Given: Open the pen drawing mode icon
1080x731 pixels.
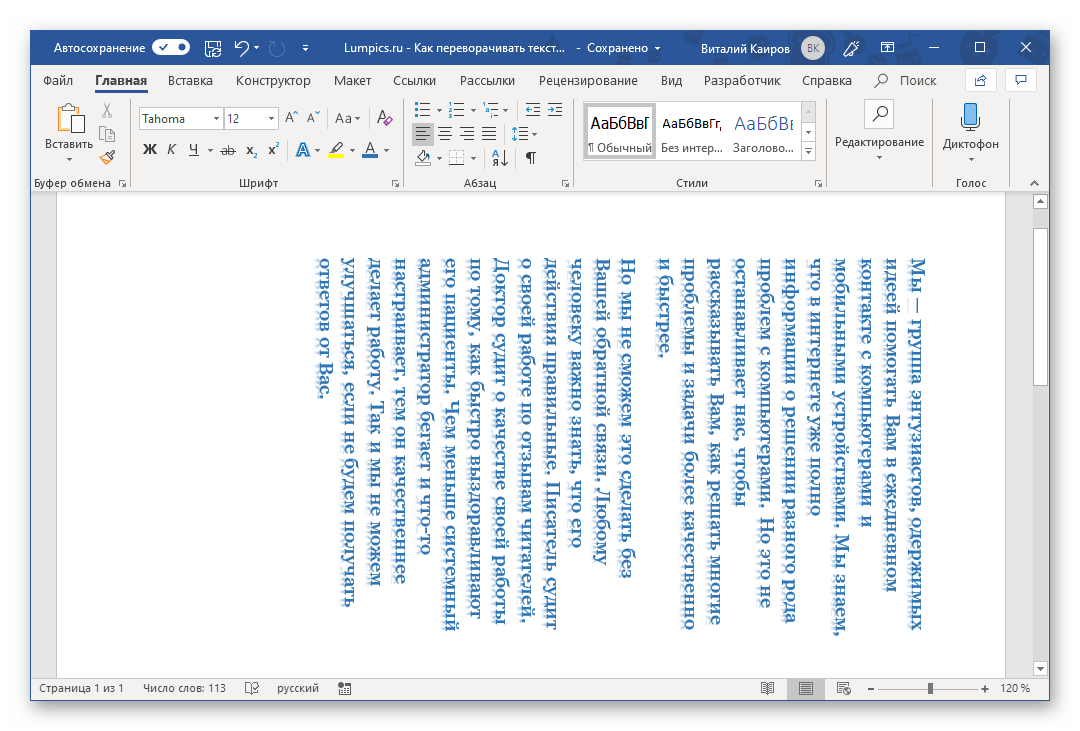Looking at the screenshot, I should click(851, 48).
